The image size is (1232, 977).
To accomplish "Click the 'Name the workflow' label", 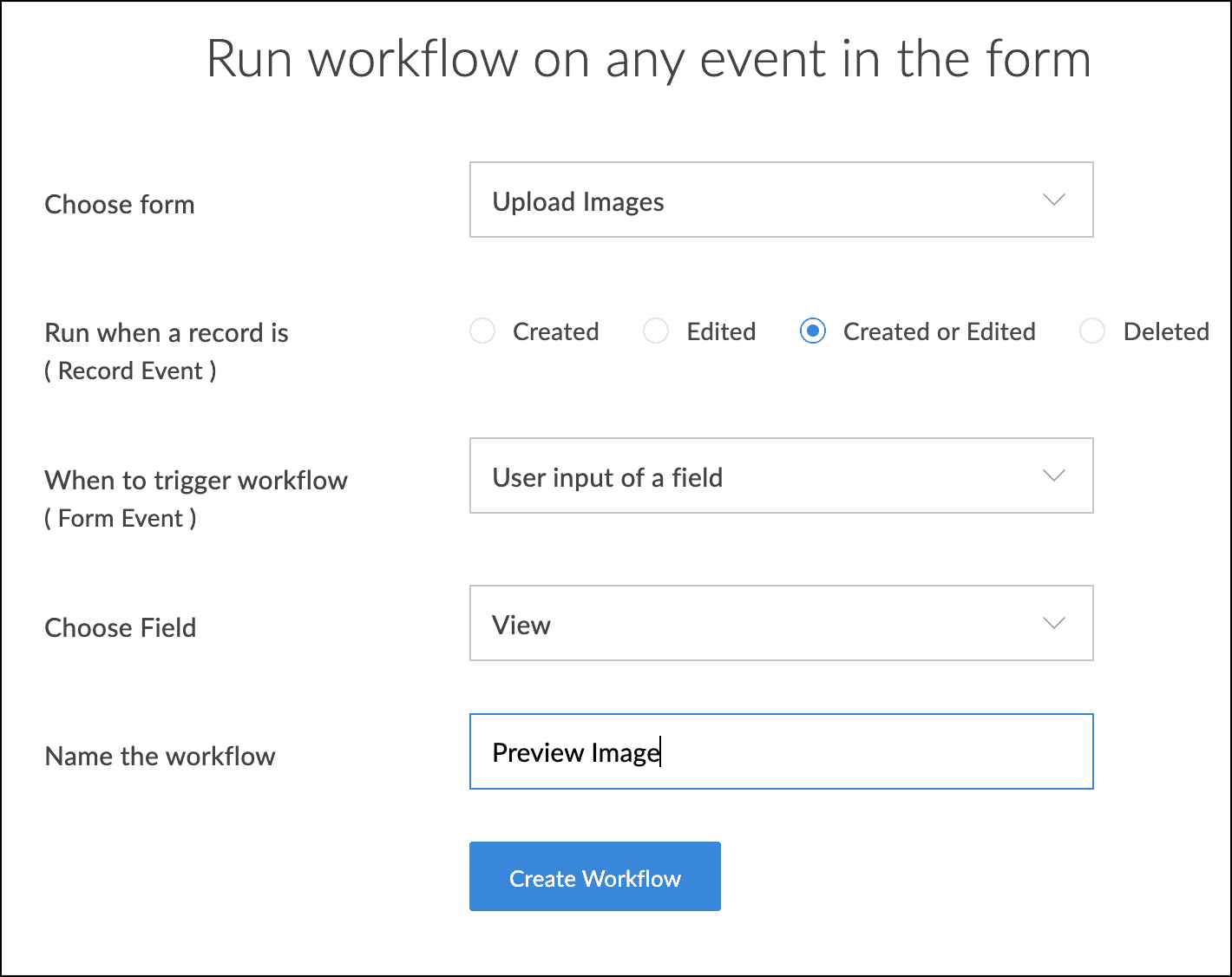I will click(161, 757).
